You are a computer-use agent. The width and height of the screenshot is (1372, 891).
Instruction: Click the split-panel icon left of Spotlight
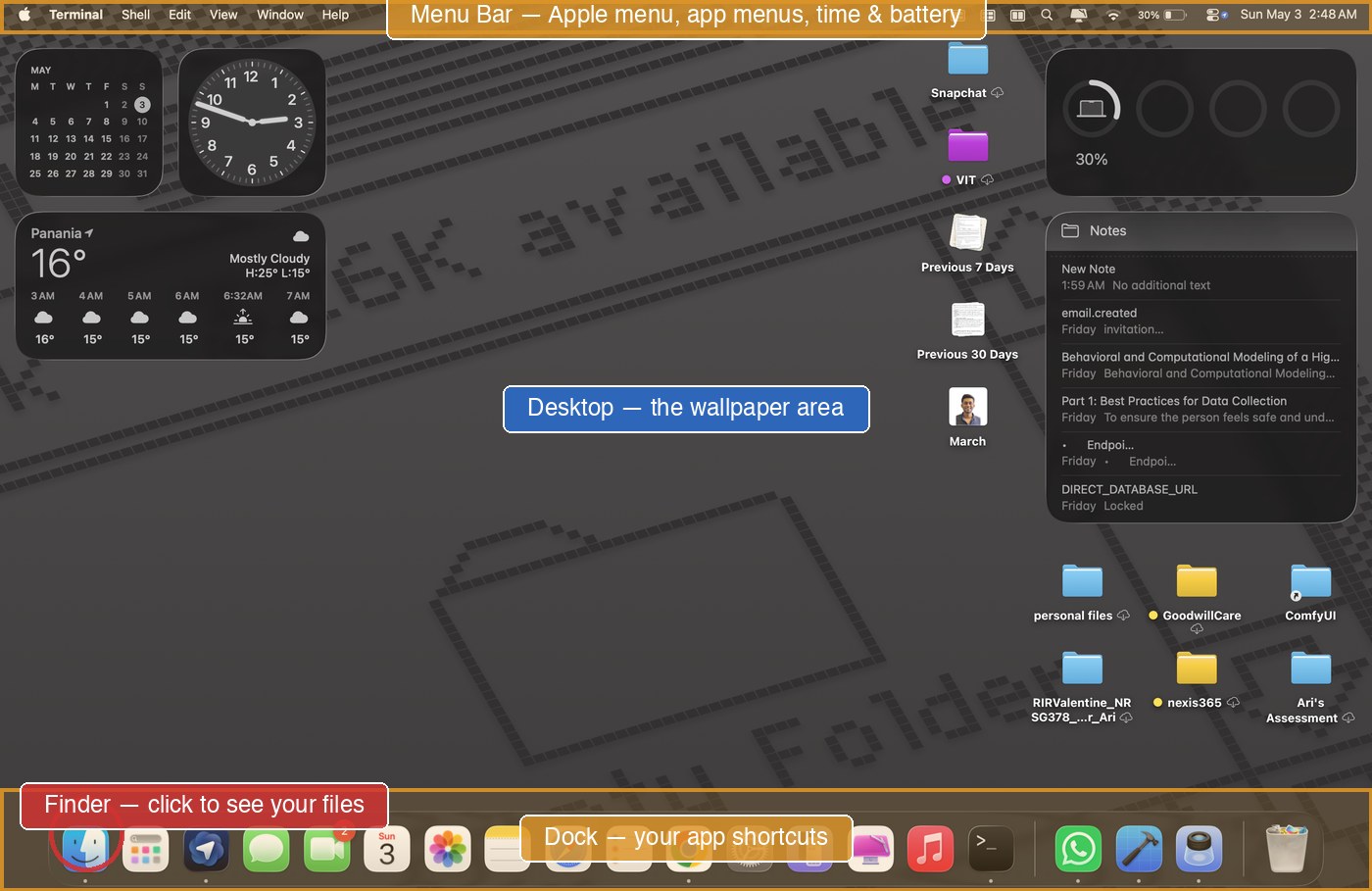1017,15
